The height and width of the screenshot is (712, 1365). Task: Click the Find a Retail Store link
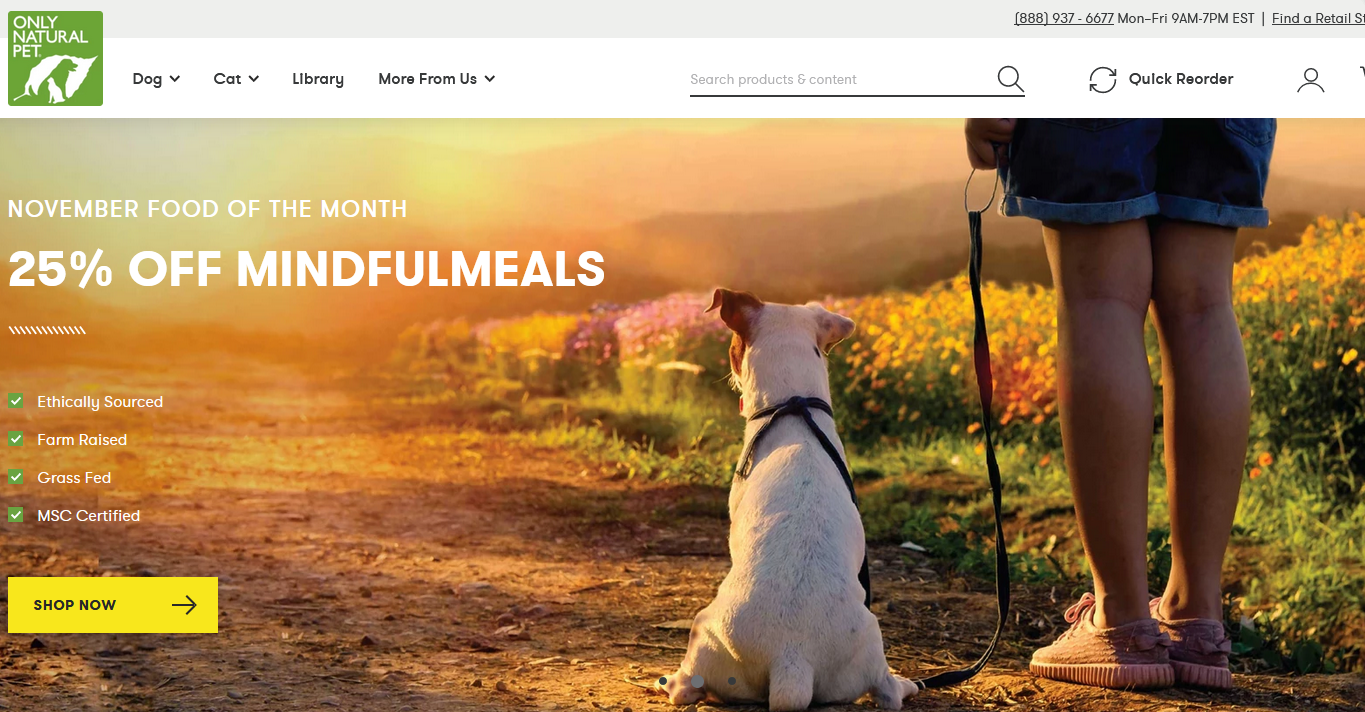point(1318,18)
